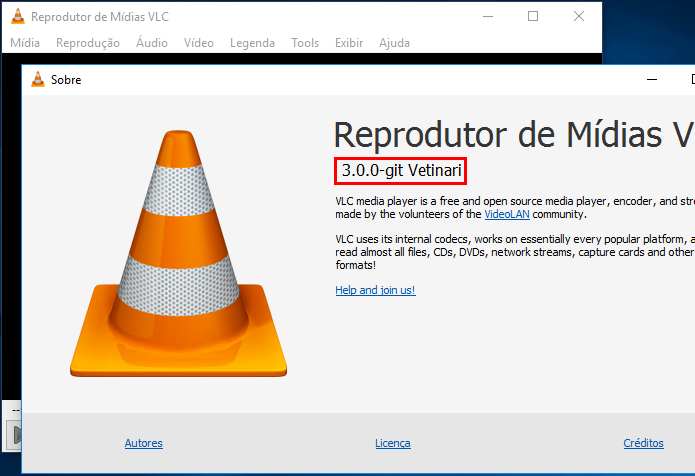Open the Legenda menu

click(x=252, y=43)
